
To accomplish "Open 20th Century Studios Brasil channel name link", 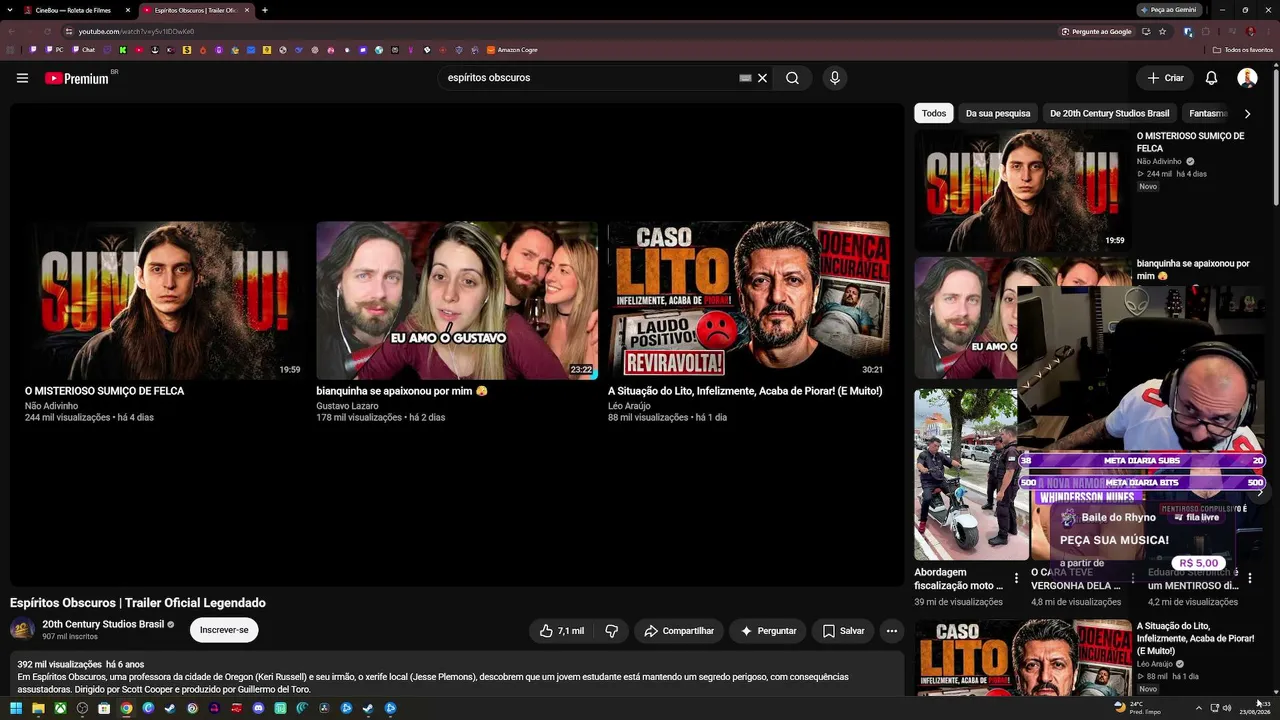I will click(103, 624).
